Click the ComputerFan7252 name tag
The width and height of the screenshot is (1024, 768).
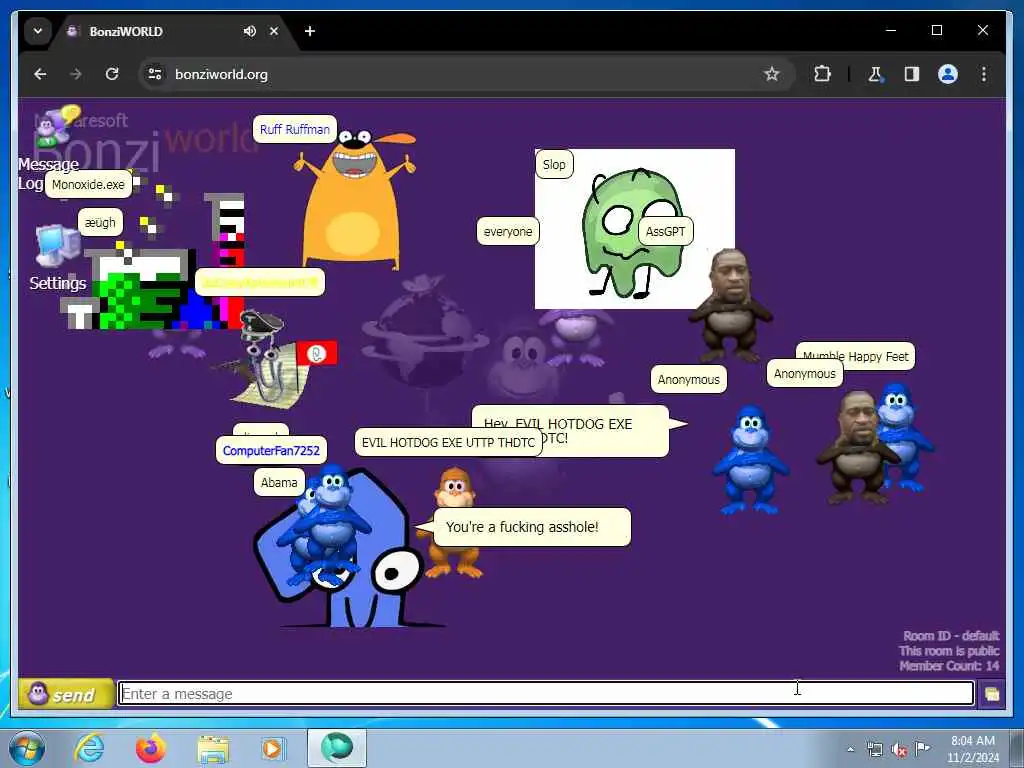[271, 451]
